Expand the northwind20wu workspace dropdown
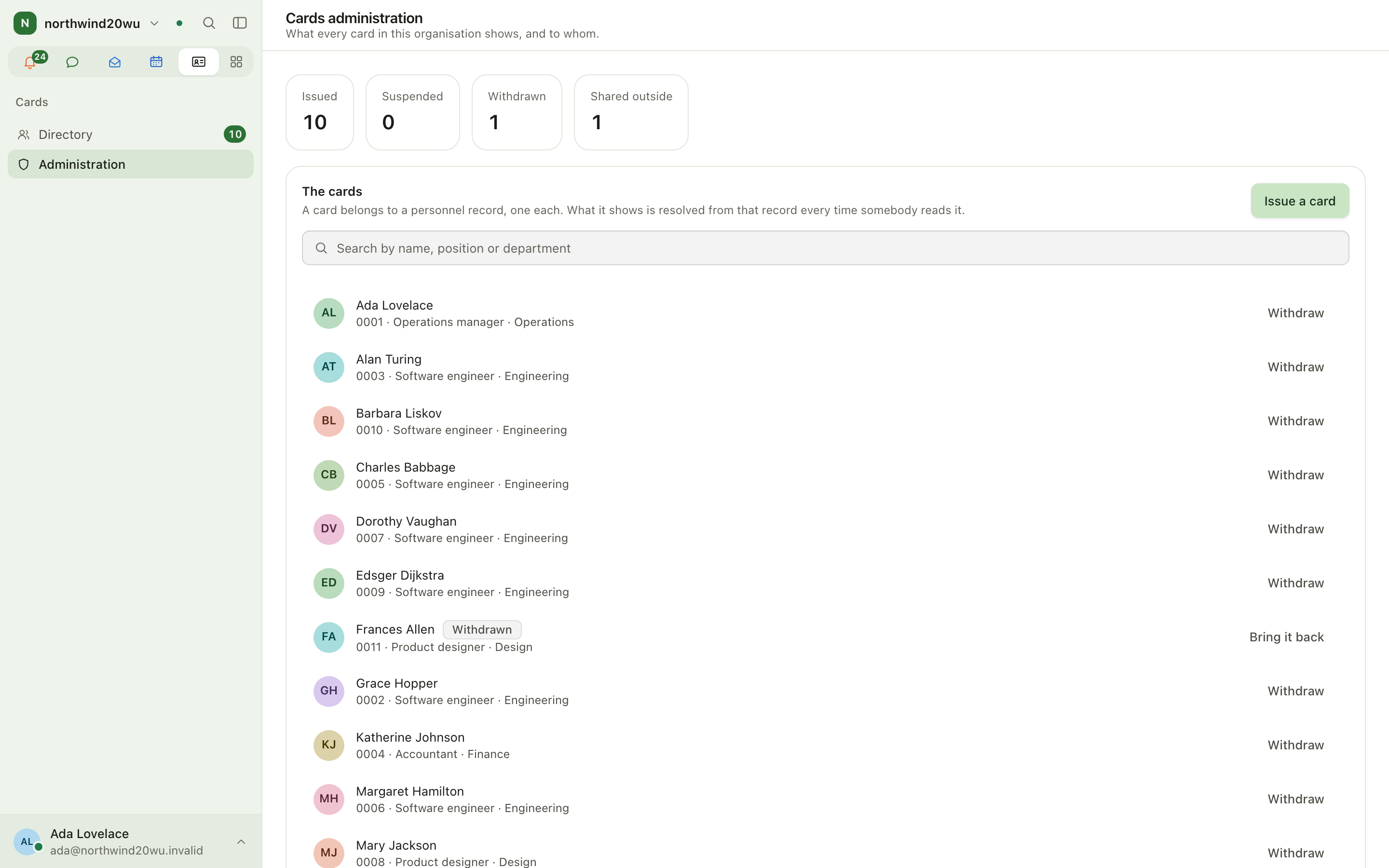This screenshot has height=868, width=1389. (x=154, y=24)
